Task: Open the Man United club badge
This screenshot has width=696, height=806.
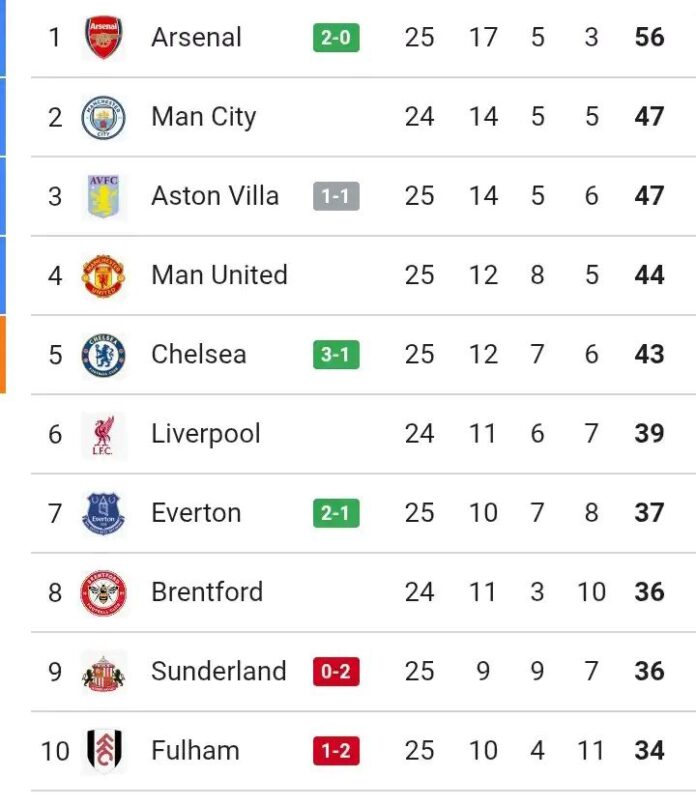Action: [100, 275]
